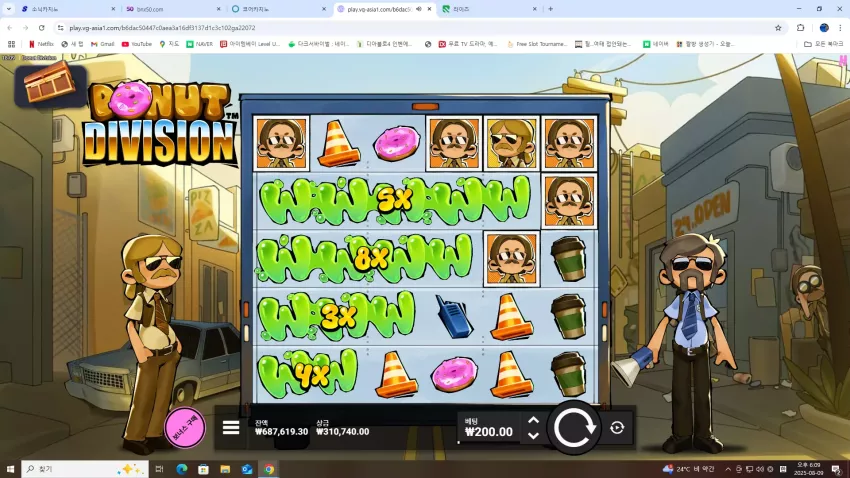The height and width of the screenshot is (478, 850).
Task: Click the 3x green wild multiplier
Action: coord(338,316)
